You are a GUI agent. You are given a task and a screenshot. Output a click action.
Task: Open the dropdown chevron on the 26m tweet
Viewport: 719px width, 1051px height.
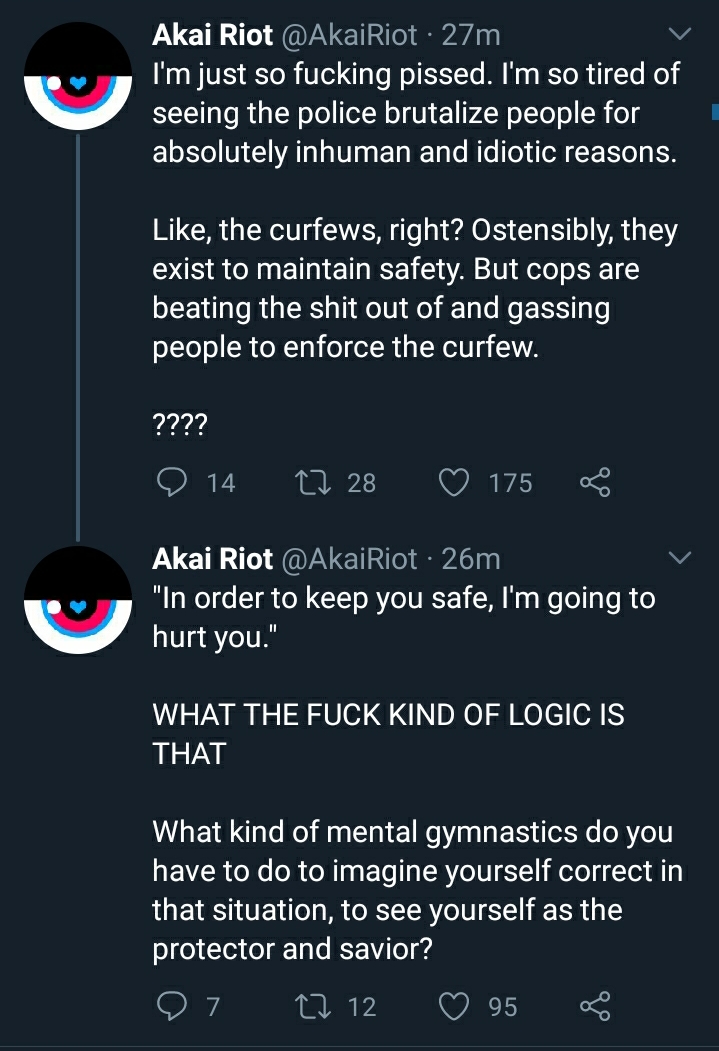pyautogui.click(x=680, y=558)
